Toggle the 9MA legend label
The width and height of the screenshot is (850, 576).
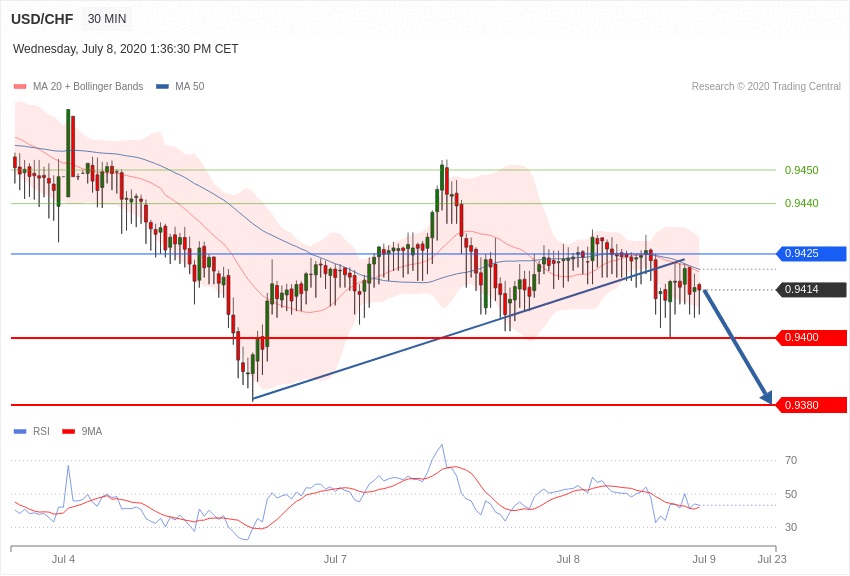click(92, 432)
